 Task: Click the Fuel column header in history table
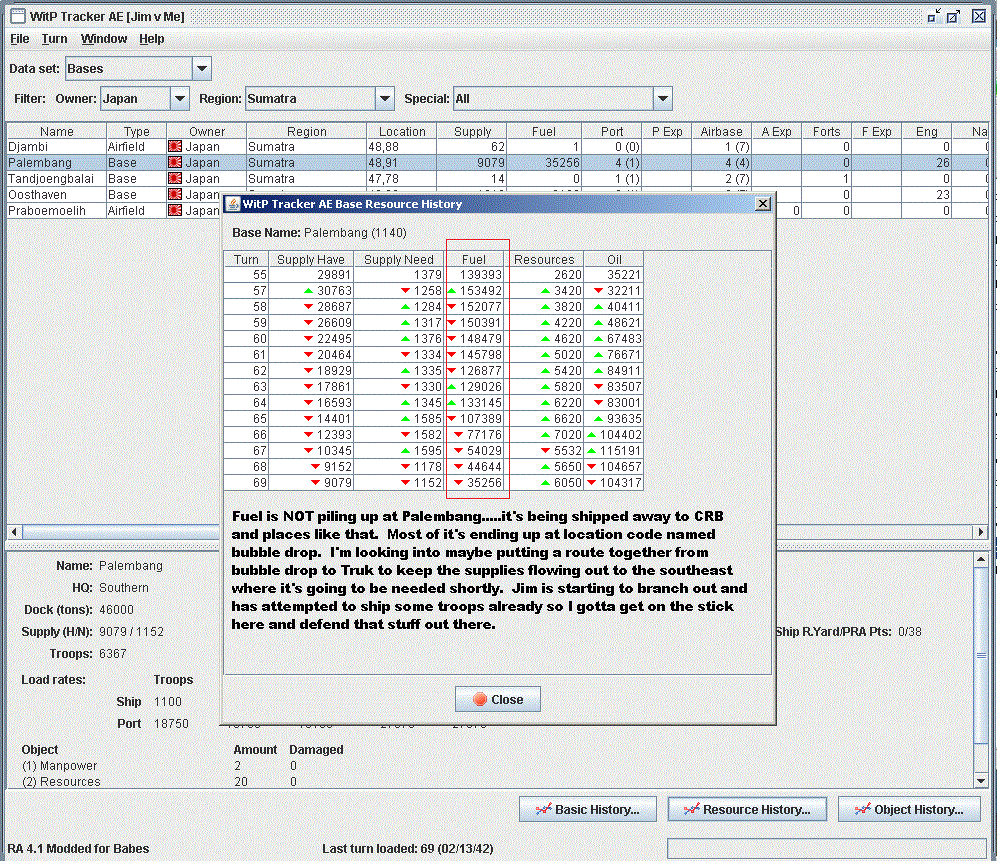point(474,259)
